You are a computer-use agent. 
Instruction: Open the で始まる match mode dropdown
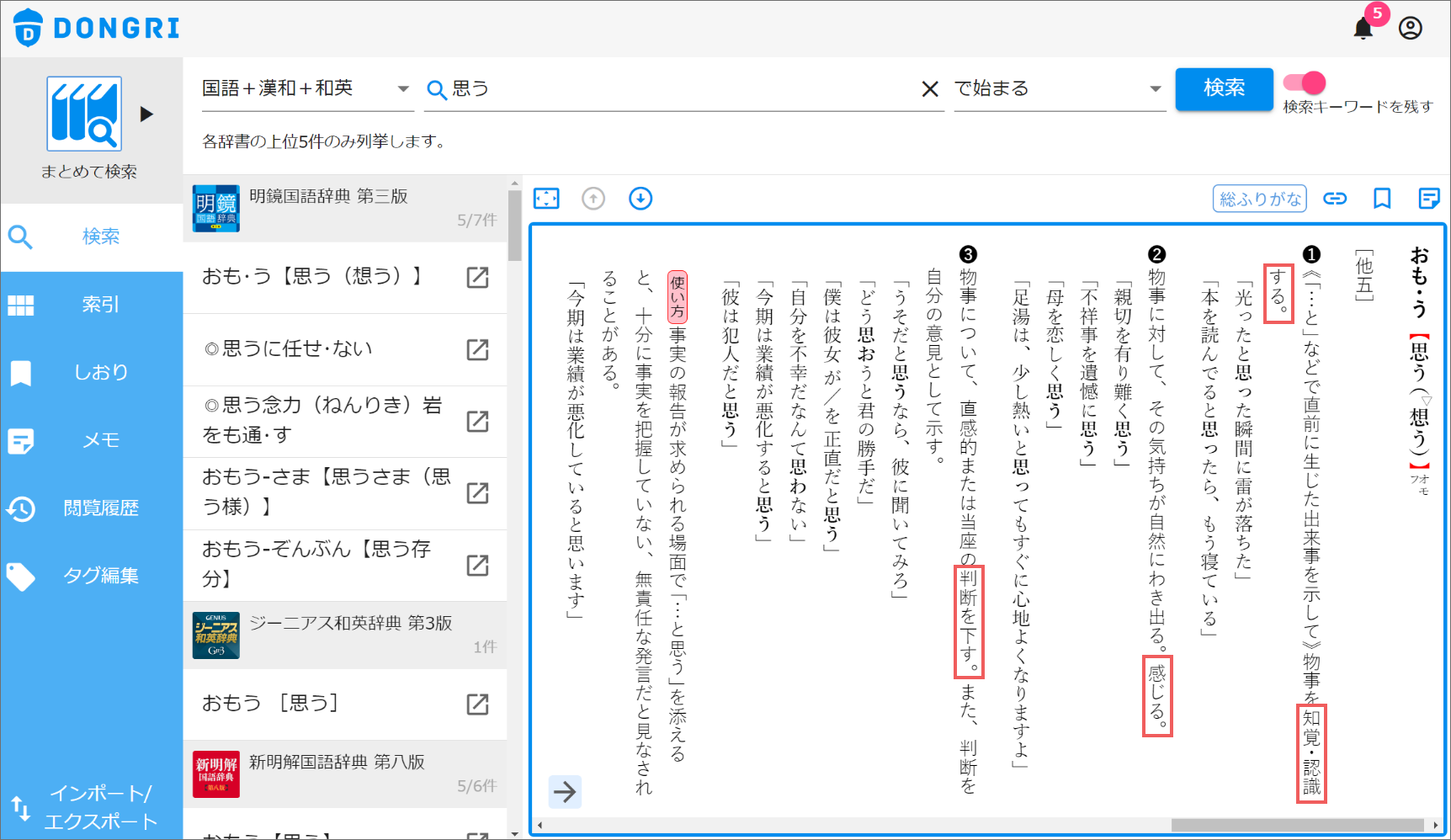tap(1060, 89)
